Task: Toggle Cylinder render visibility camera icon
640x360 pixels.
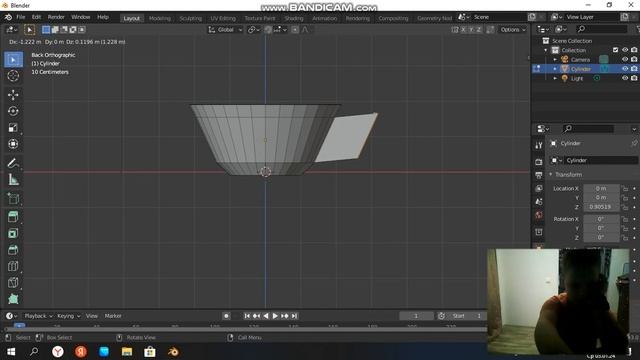Action: [x=634, y=69]
